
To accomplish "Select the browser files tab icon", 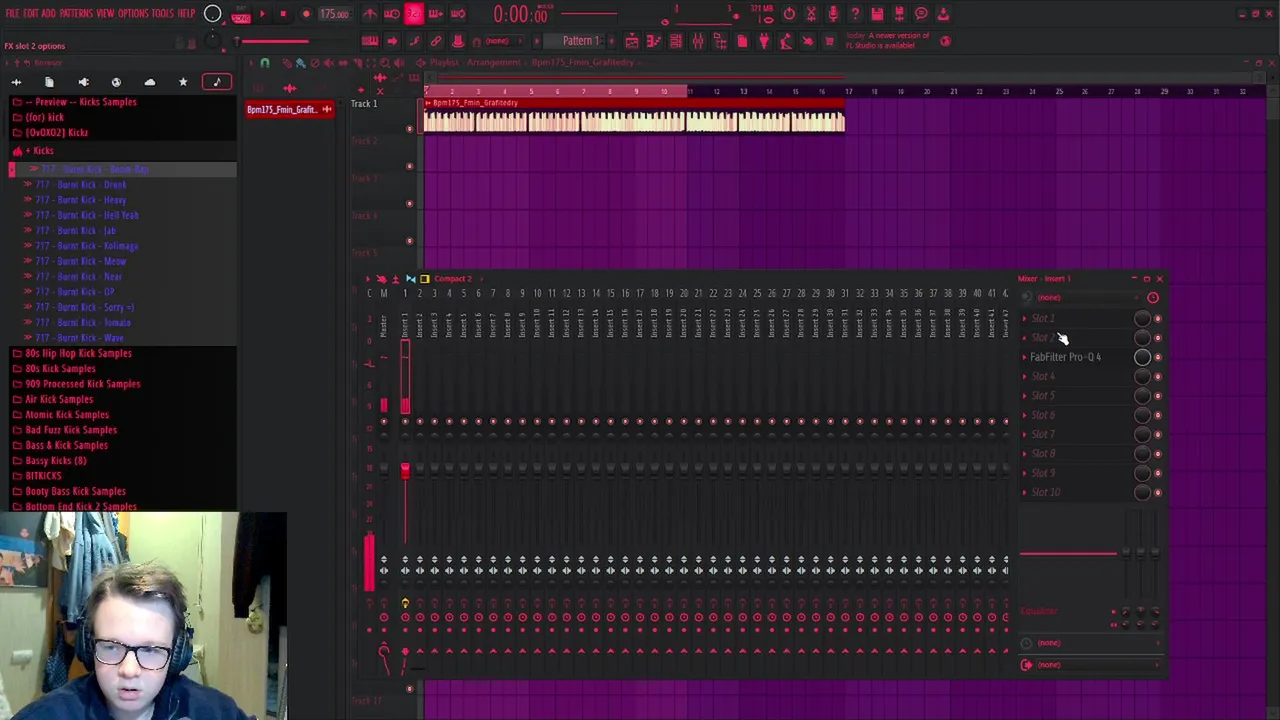I will tap(49, 82).
